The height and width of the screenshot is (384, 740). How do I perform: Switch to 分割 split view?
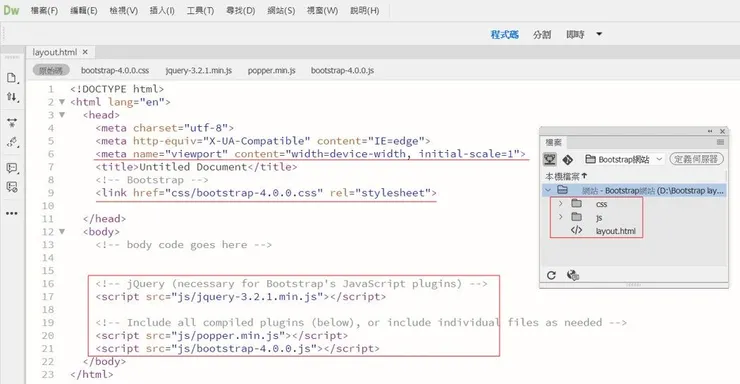coord(542,34)
